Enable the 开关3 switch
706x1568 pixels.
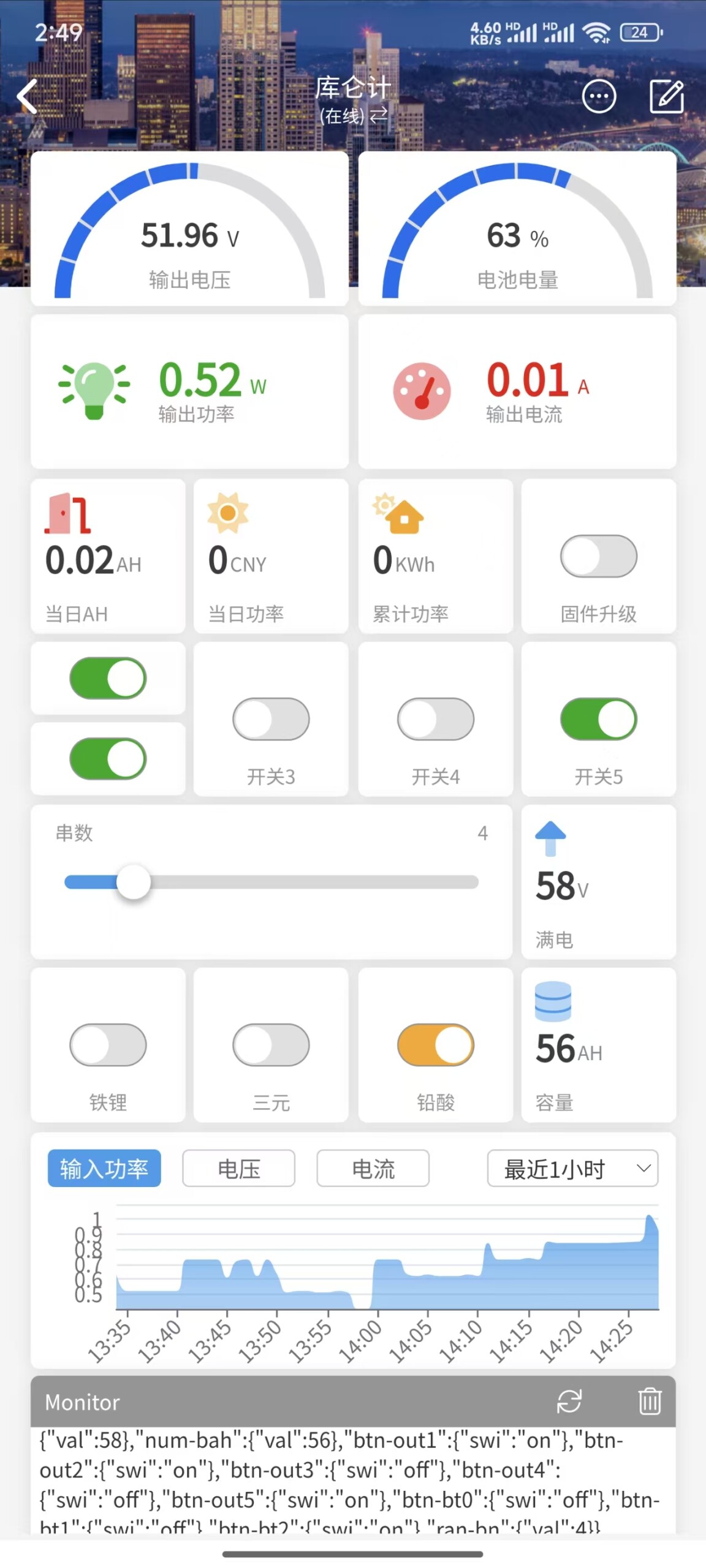[271, 719]
